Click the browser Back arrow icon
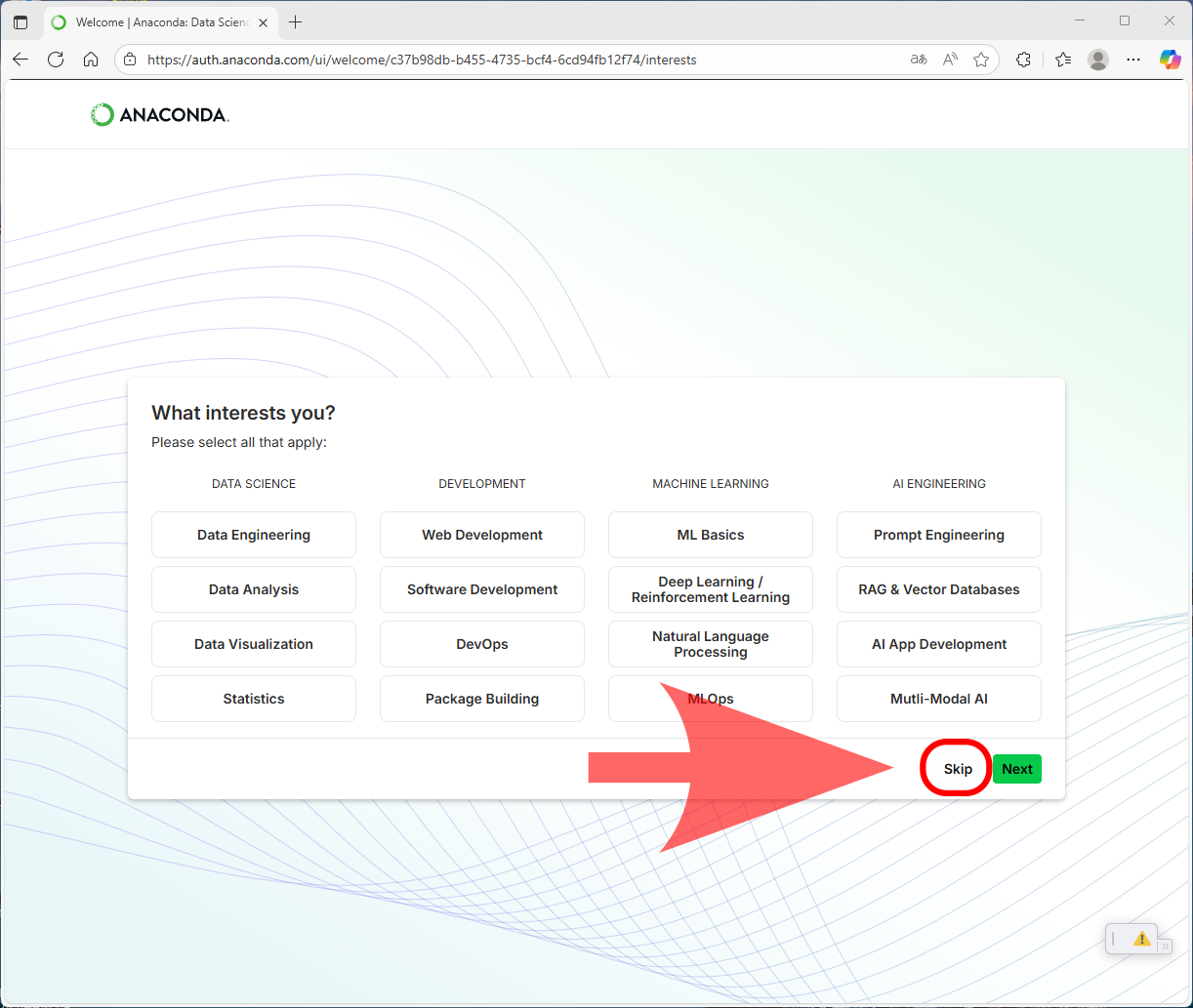 point(21,60)
